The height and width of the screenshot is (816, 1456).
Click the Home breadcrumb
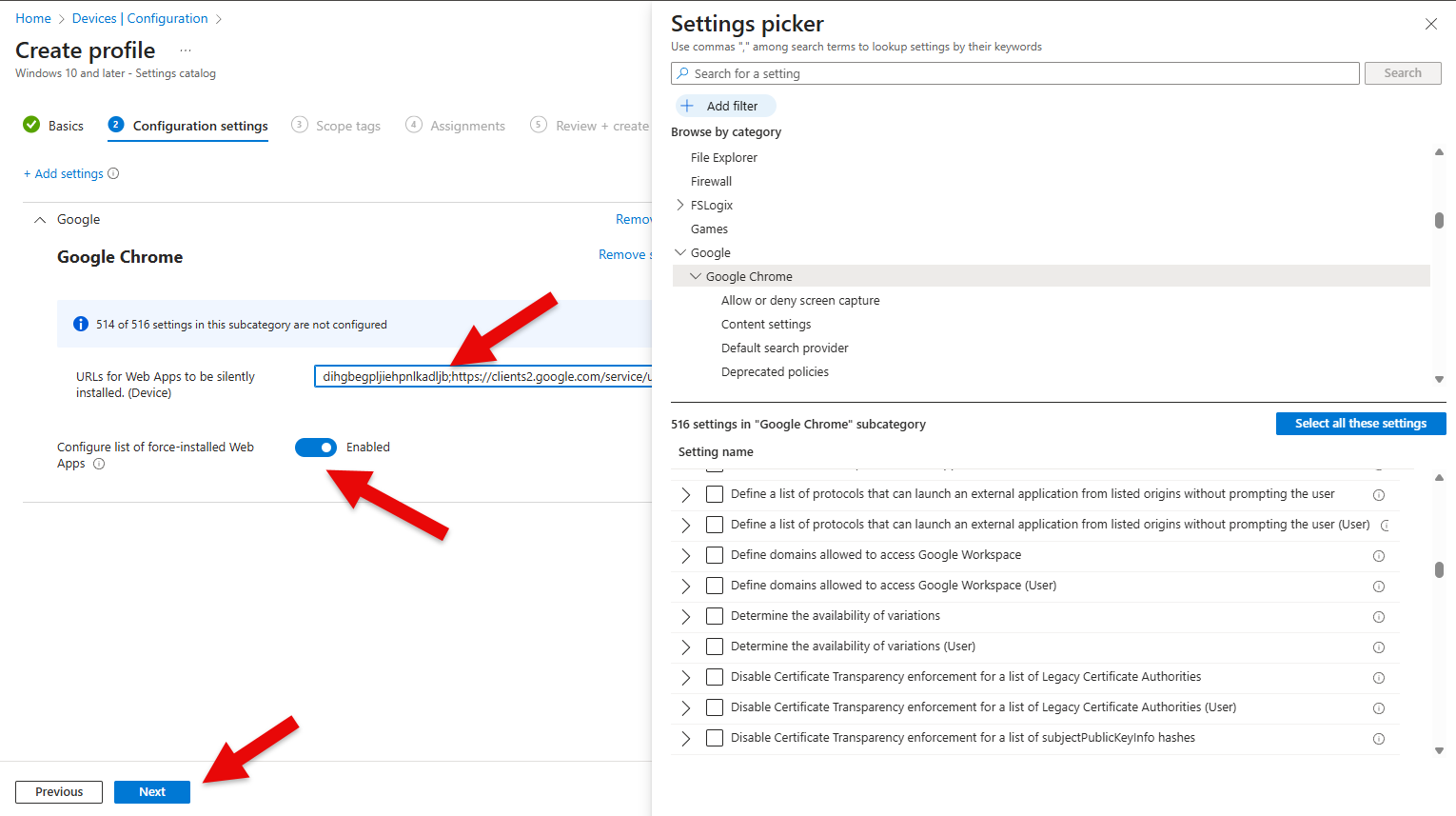coord(33,18)
